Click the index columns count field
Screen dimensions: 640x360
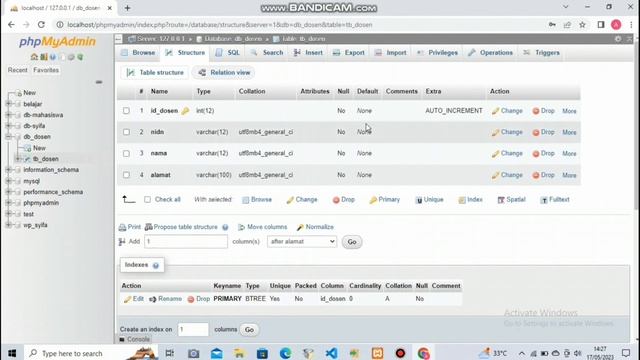[x=193, y=329]
